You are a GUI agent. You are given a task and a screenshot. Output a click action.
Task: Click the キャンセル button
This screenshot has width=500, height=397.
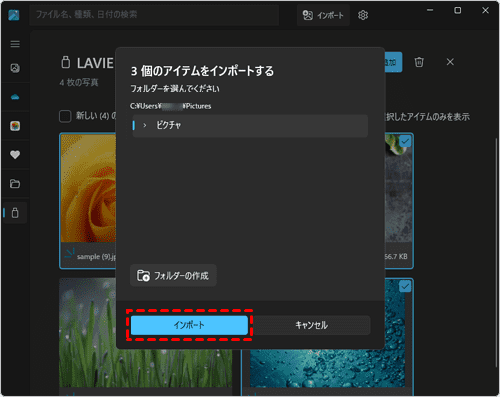coord(312,325)
